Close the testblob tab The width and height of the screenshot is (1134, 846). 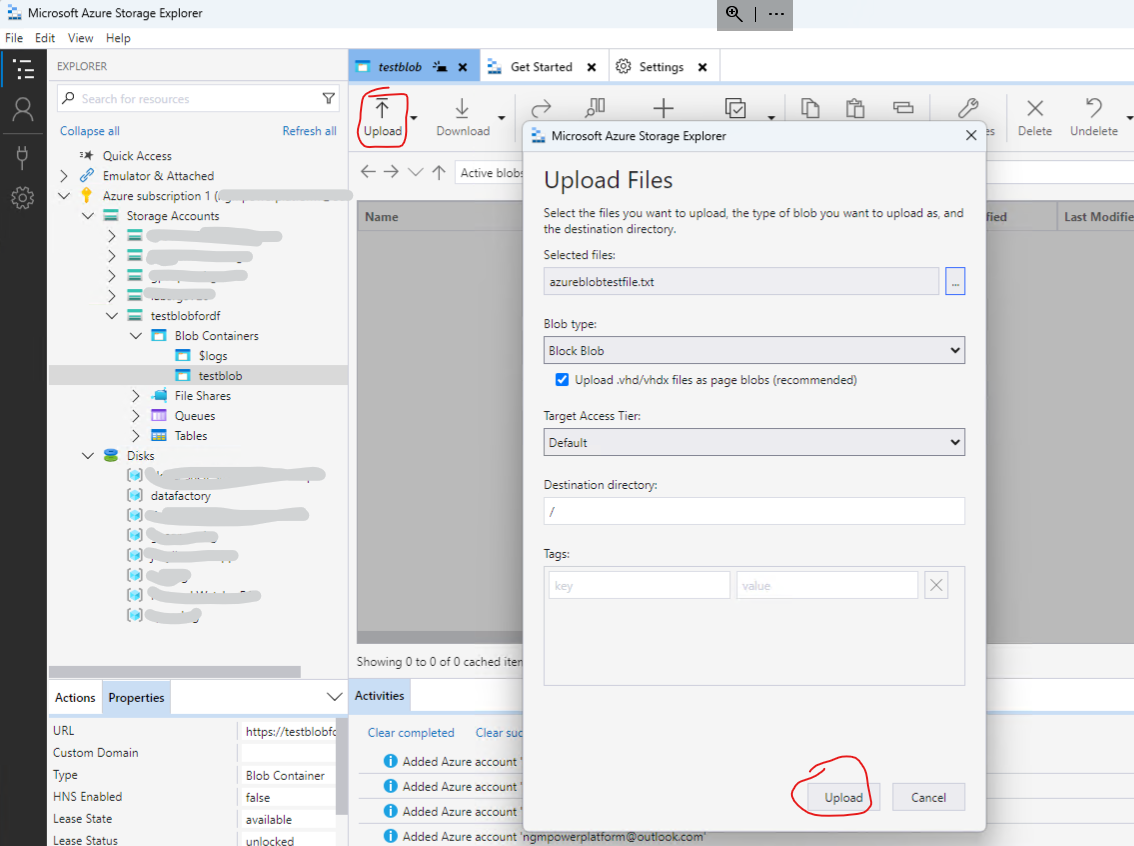click(463, 67)
